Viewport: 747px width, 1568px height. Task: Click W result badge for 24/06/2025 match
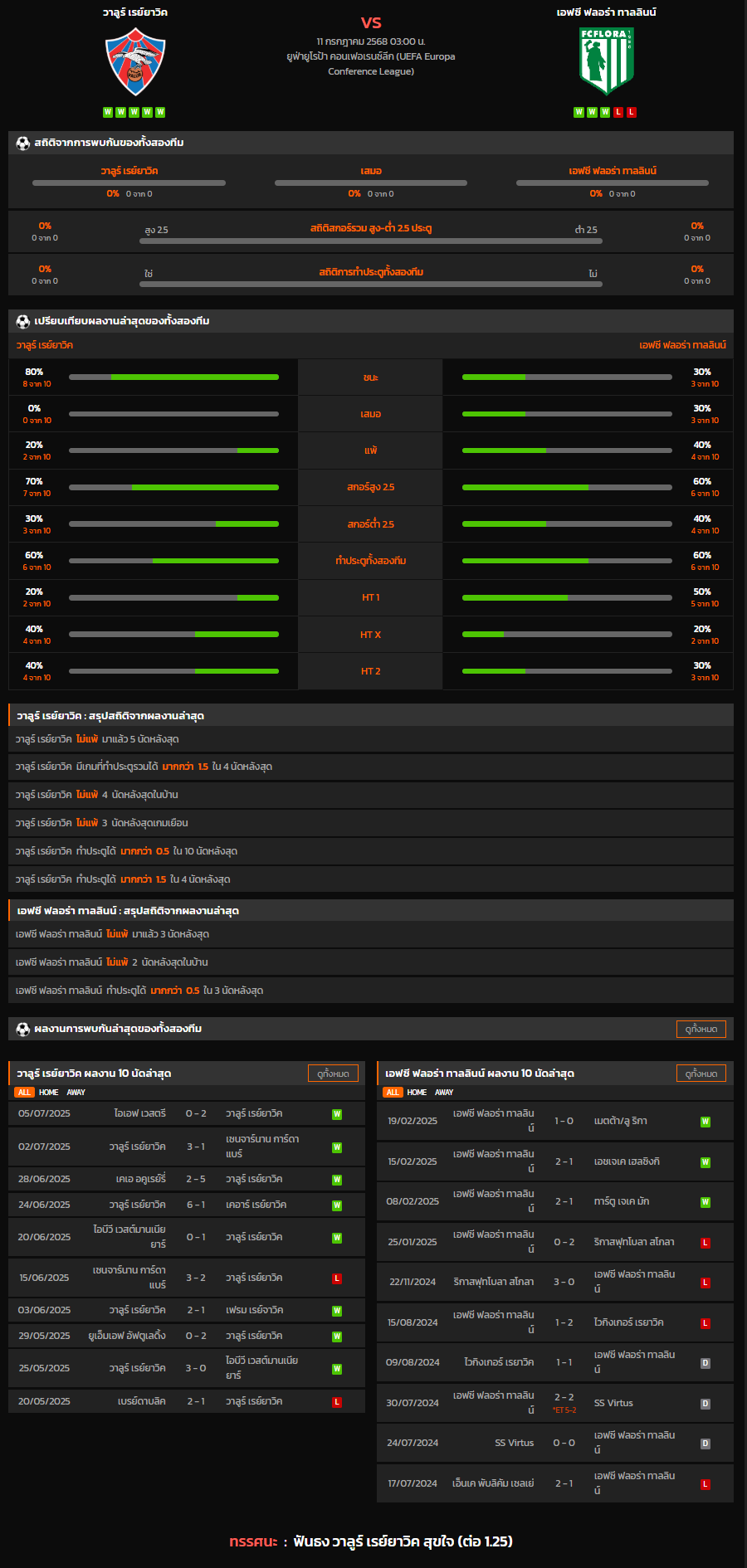click(337, 1205)
